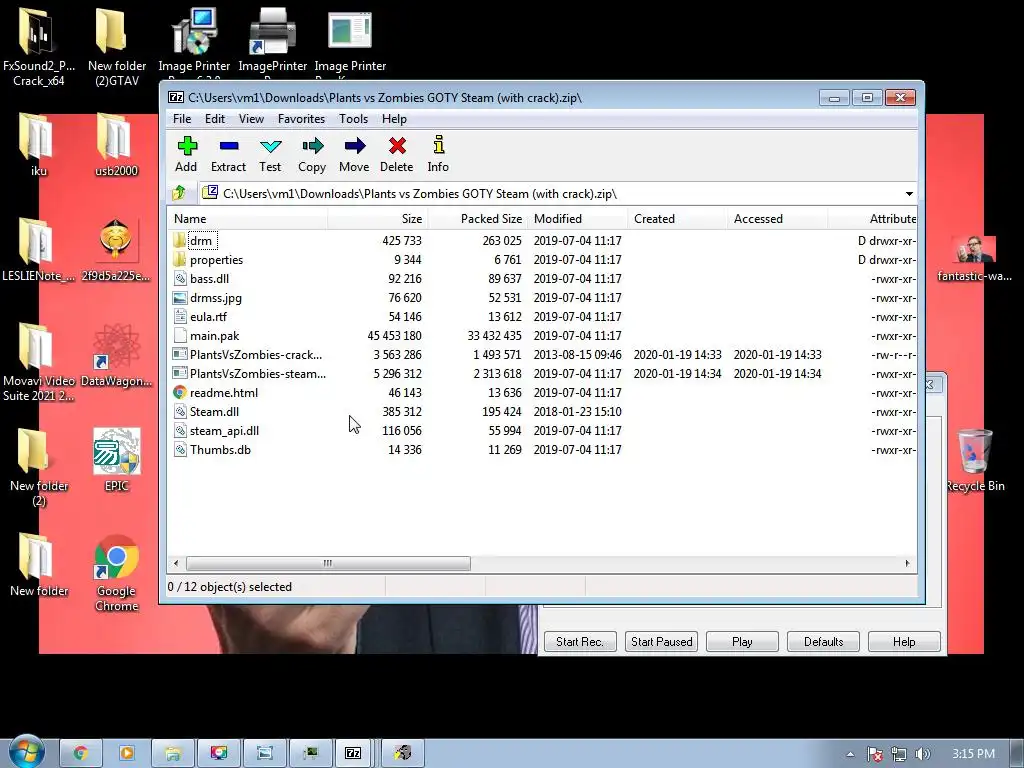Sort by the Packed Size column header
Image resolution: width=1024 pixels, height=768 pixels.
[x=477, y=219]
